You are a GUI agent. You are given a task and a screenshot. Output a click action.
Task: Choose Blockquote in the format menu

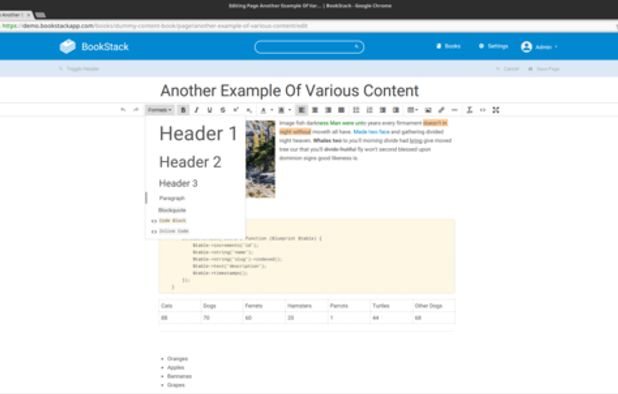(x=172, y=210)
